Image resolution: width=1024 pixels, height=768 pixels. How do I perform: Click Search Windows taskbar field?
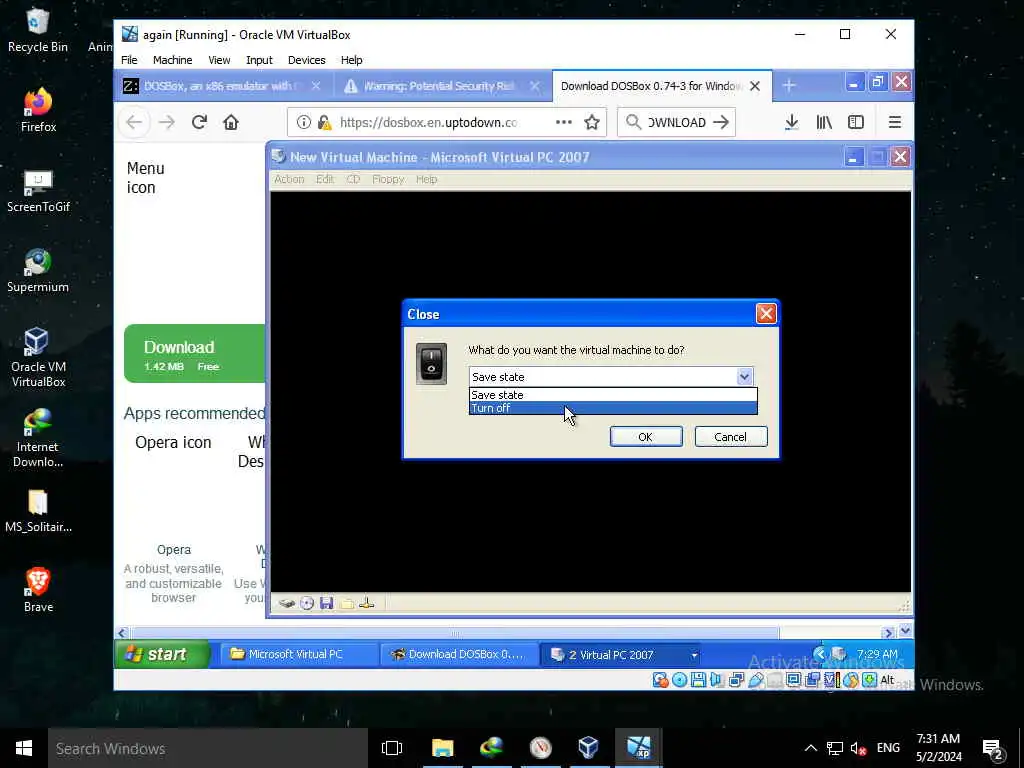208,748
